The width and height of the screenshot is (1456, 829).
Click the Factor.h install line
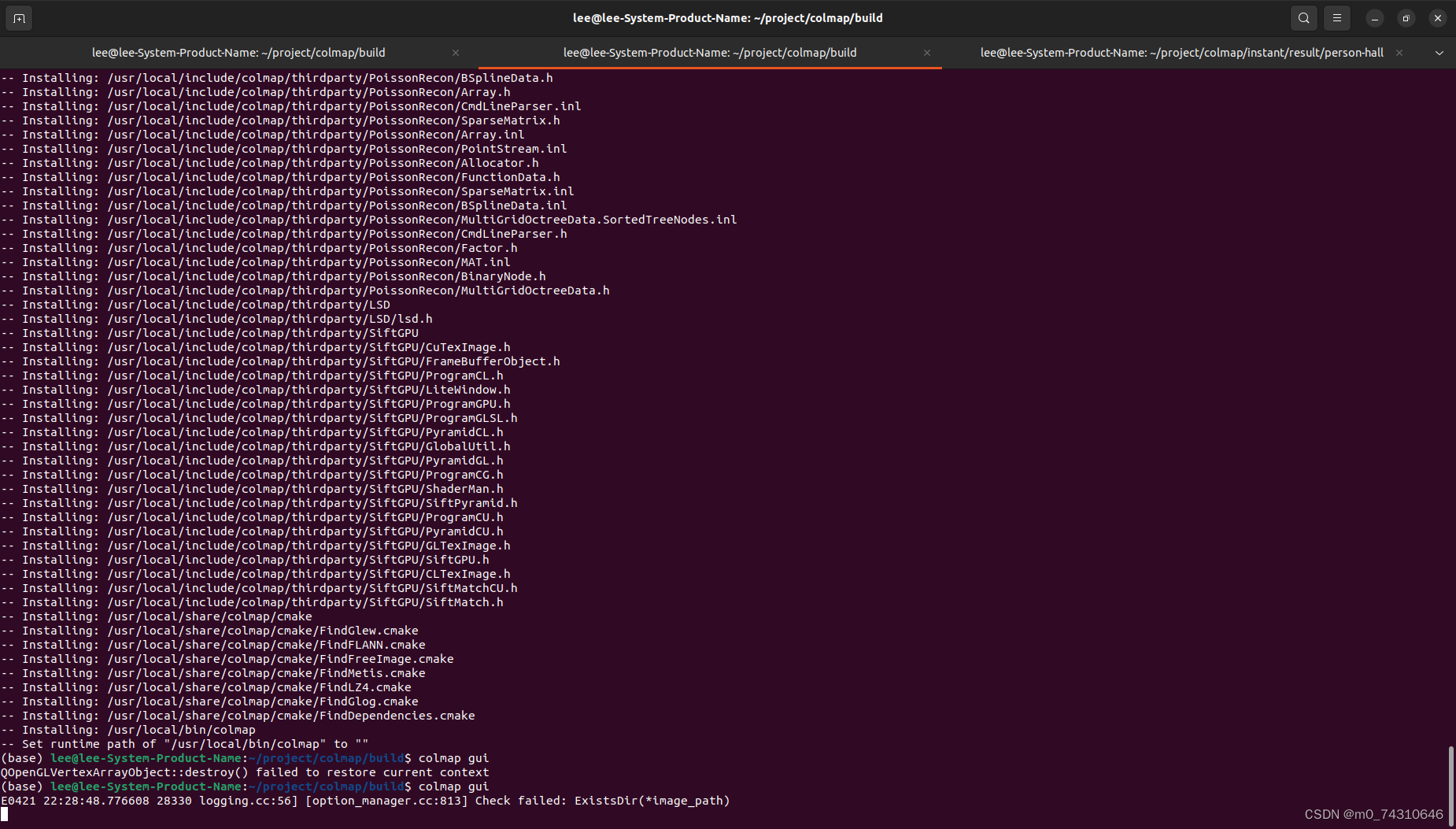pyautogui.click(x=259, y=248)
